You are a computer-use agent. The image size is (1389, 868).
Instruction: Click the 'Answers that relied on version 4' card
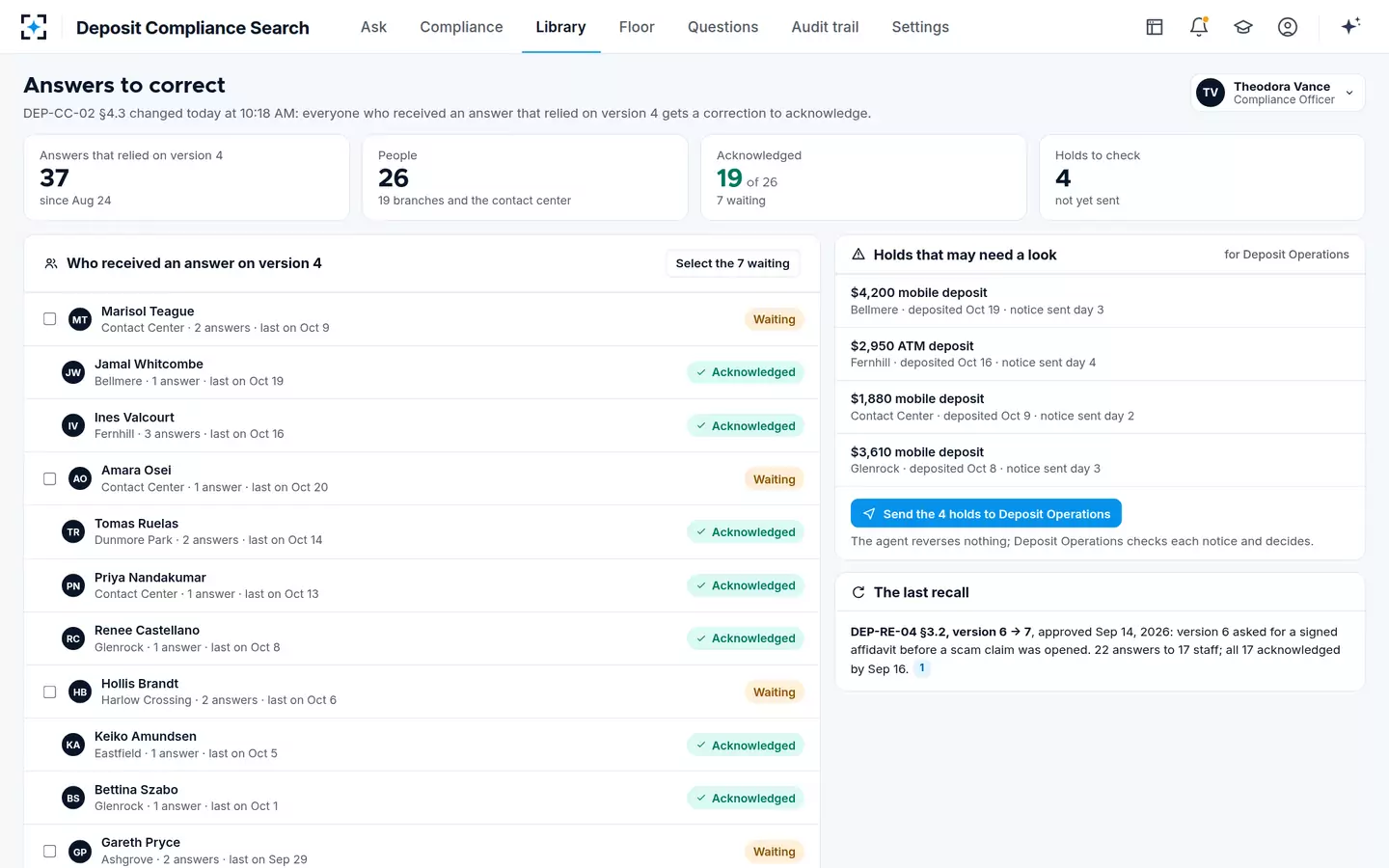[186, 177]
